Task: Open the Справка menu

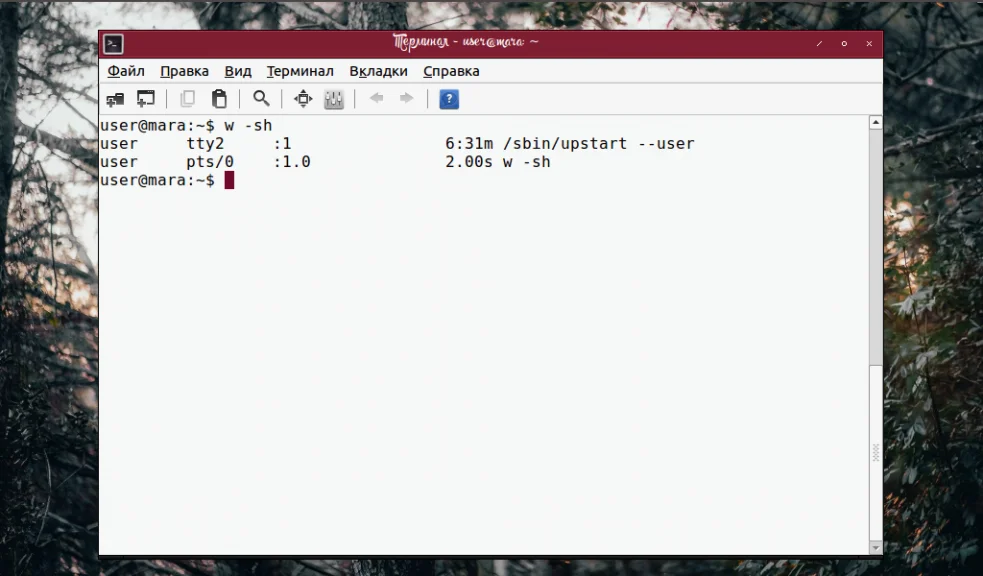Action: click(451, 71)
